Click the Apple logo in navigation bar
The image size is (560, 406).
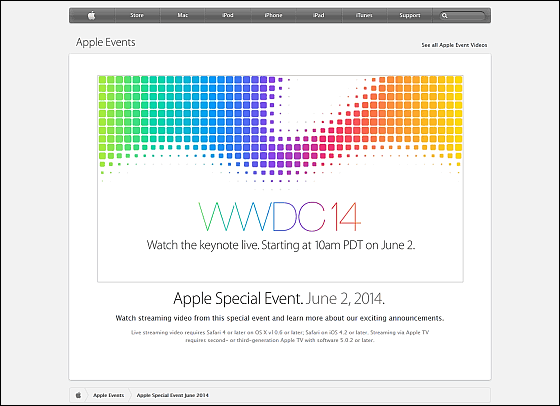[92, 15]
